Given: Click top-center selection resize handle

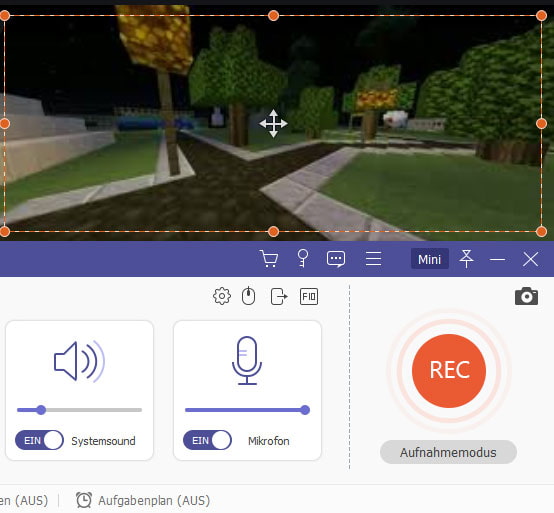Looking at the screenshot, I should (273, 16).
